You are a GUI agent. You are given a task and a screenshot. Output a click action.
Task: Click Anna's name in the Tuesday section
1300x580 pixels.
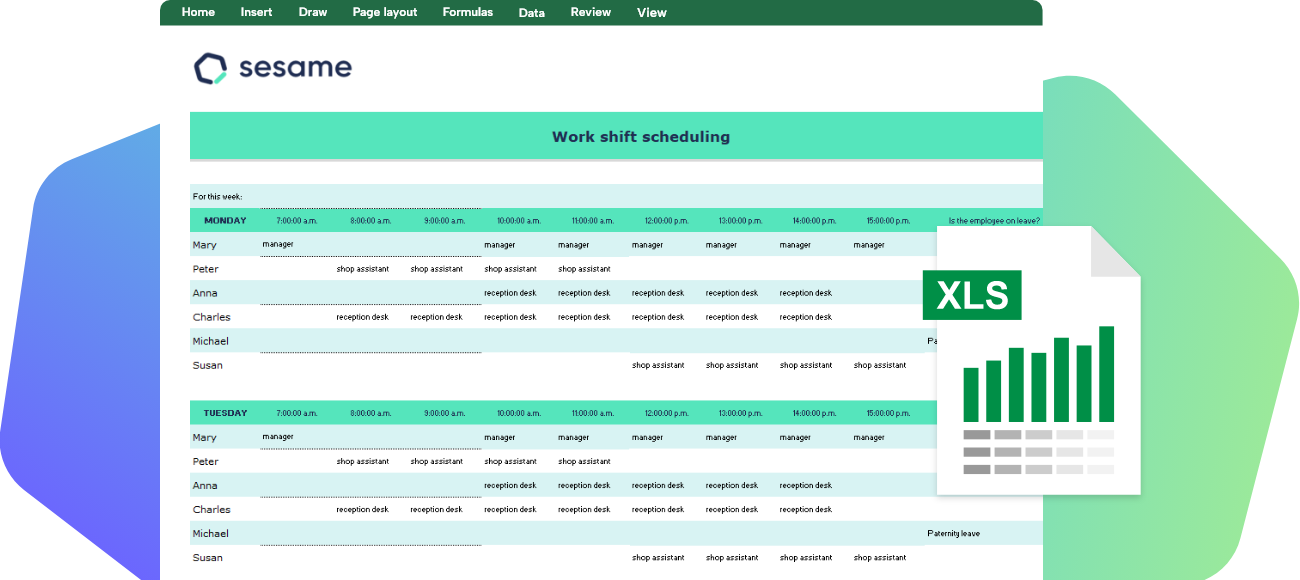click(204, 486)
